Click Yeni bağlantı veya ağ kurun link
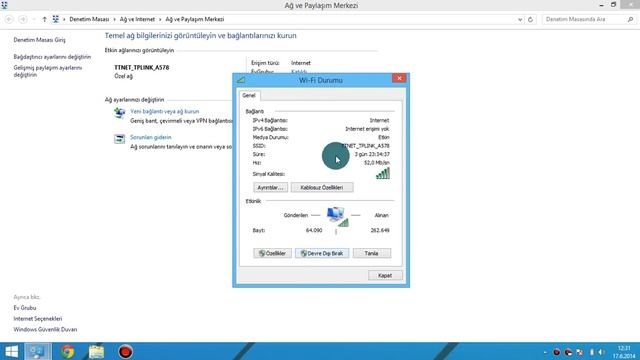This screenshot has height=360, width=640. pos(164,111)
